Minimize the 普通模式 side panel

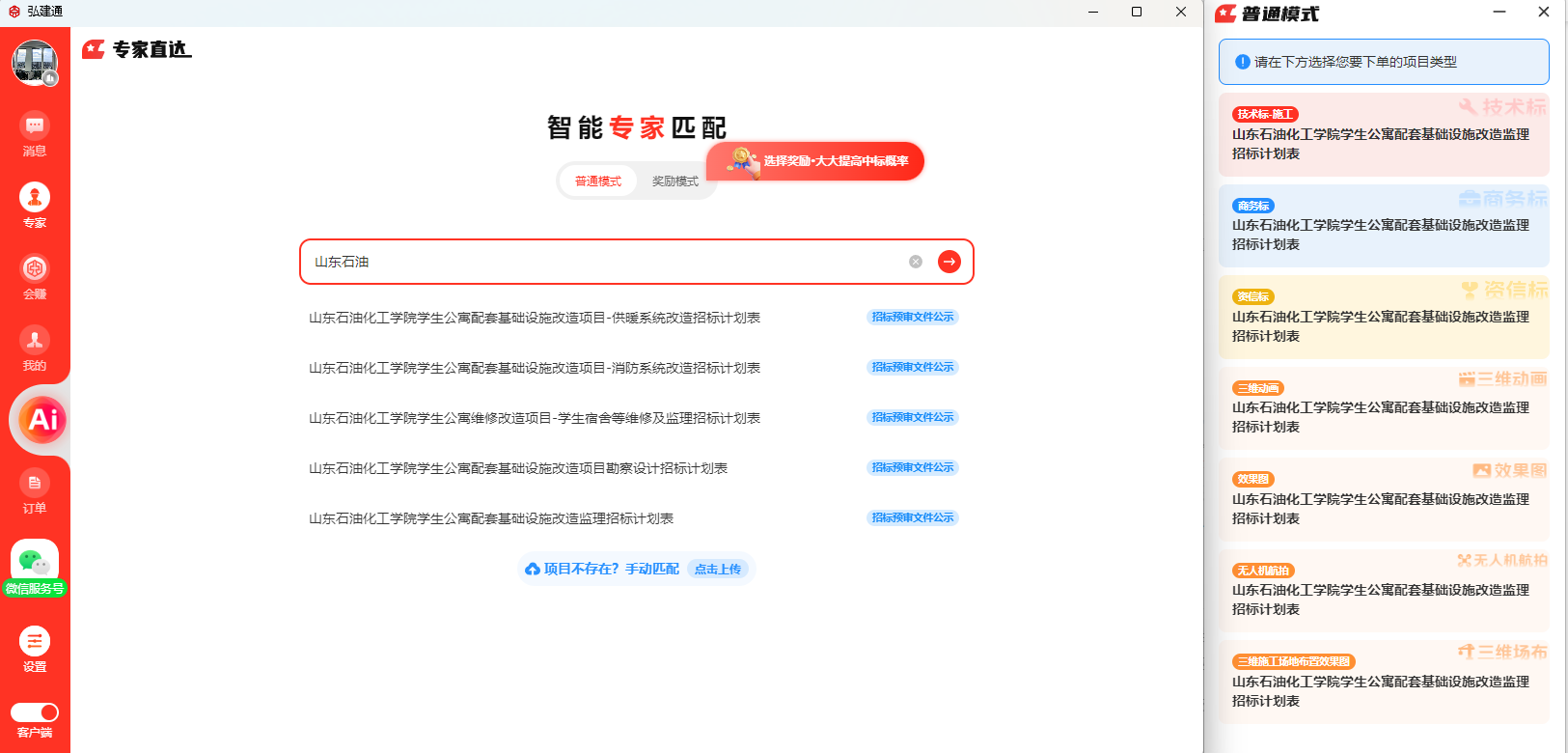[x=1499, y=12]
